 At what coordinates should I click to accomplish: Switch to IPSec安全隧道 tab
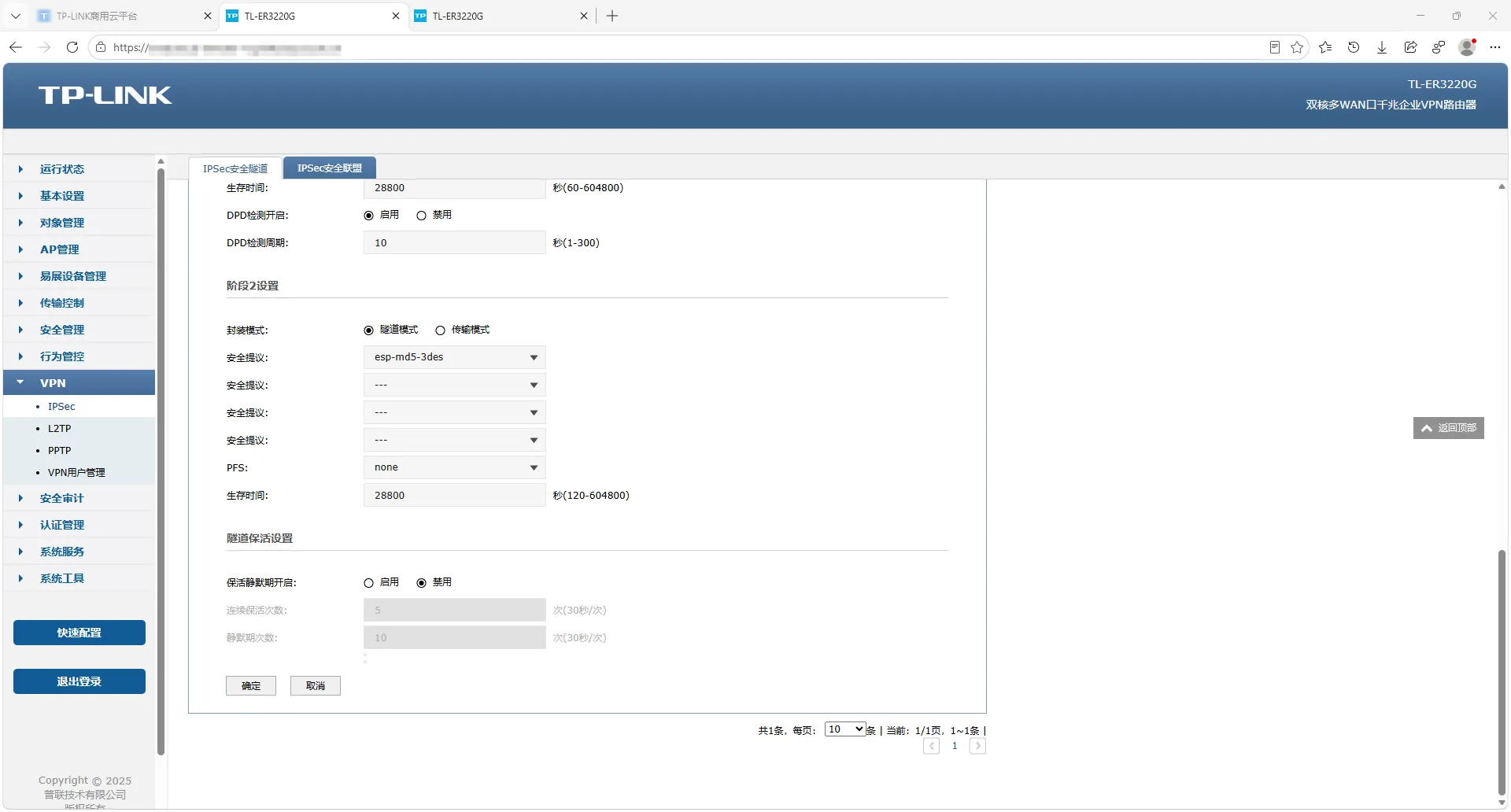[x=235, y=168]
